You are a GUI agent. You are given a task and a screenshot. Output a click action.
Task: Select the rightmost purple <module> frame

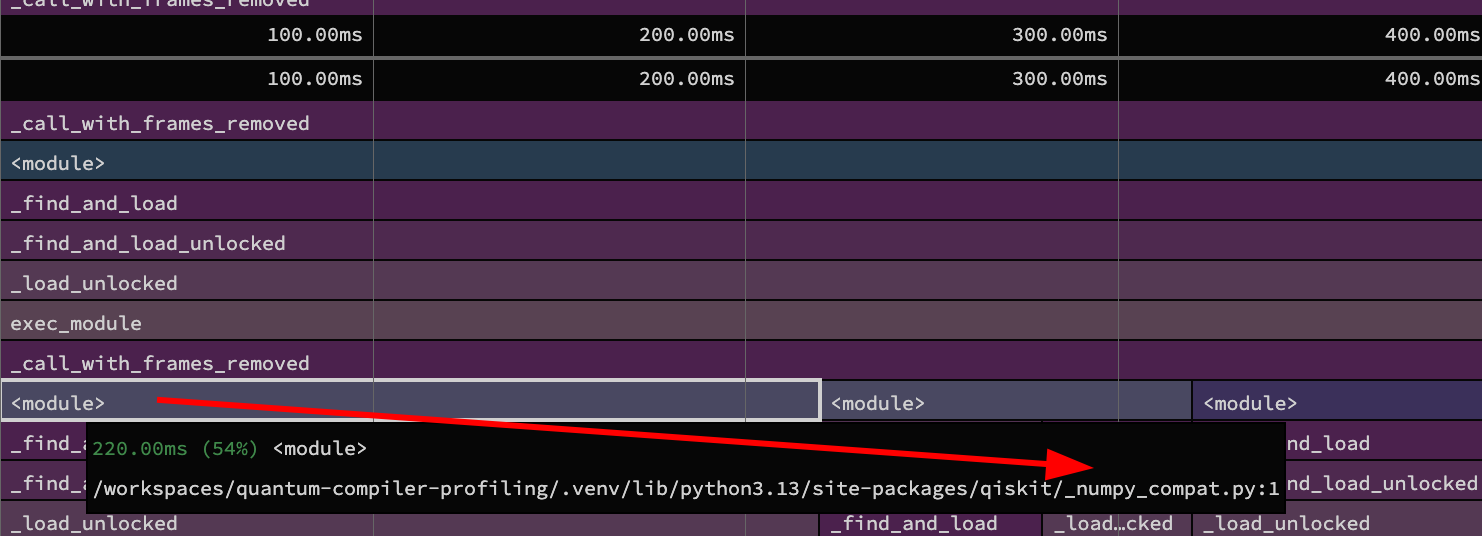pyautogui.click(x=1336, y=403)
